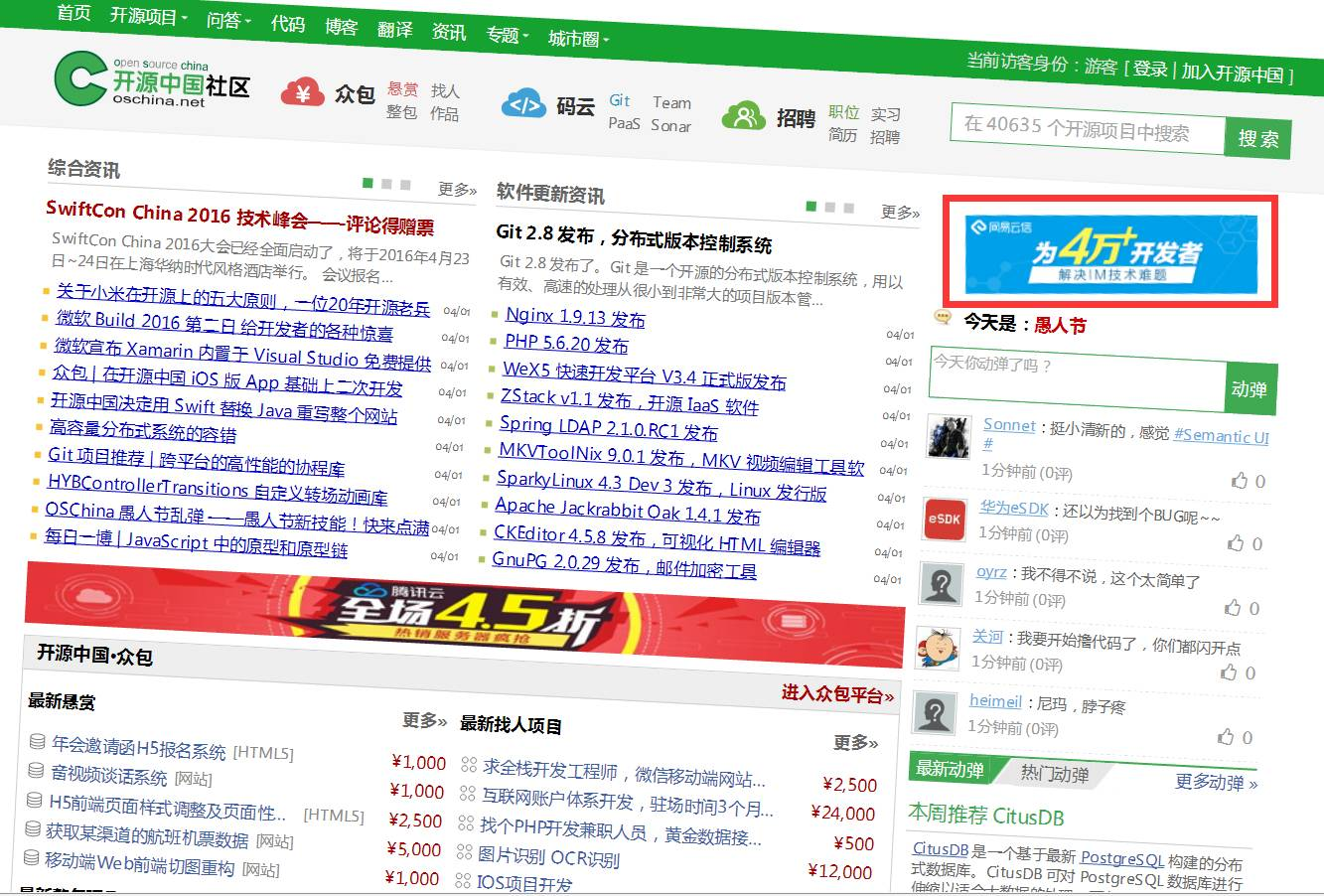Select second gray dot in 软件更新资讯 pager
Image resolution: width=1324 pixels, height=896 pixels.
tap(830, 207)
